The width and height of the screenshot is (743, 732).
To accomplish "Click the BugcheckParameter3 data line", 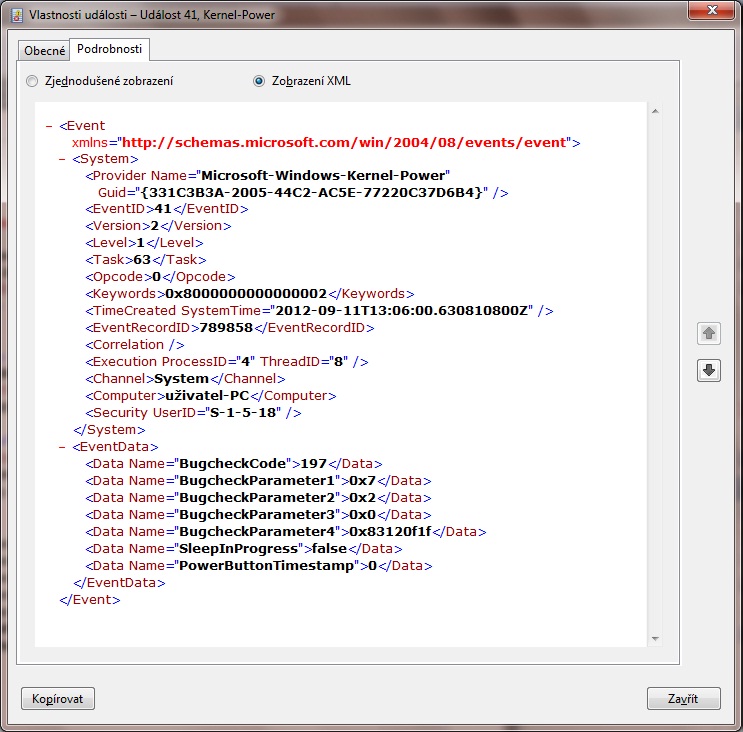I will point(258,515).
